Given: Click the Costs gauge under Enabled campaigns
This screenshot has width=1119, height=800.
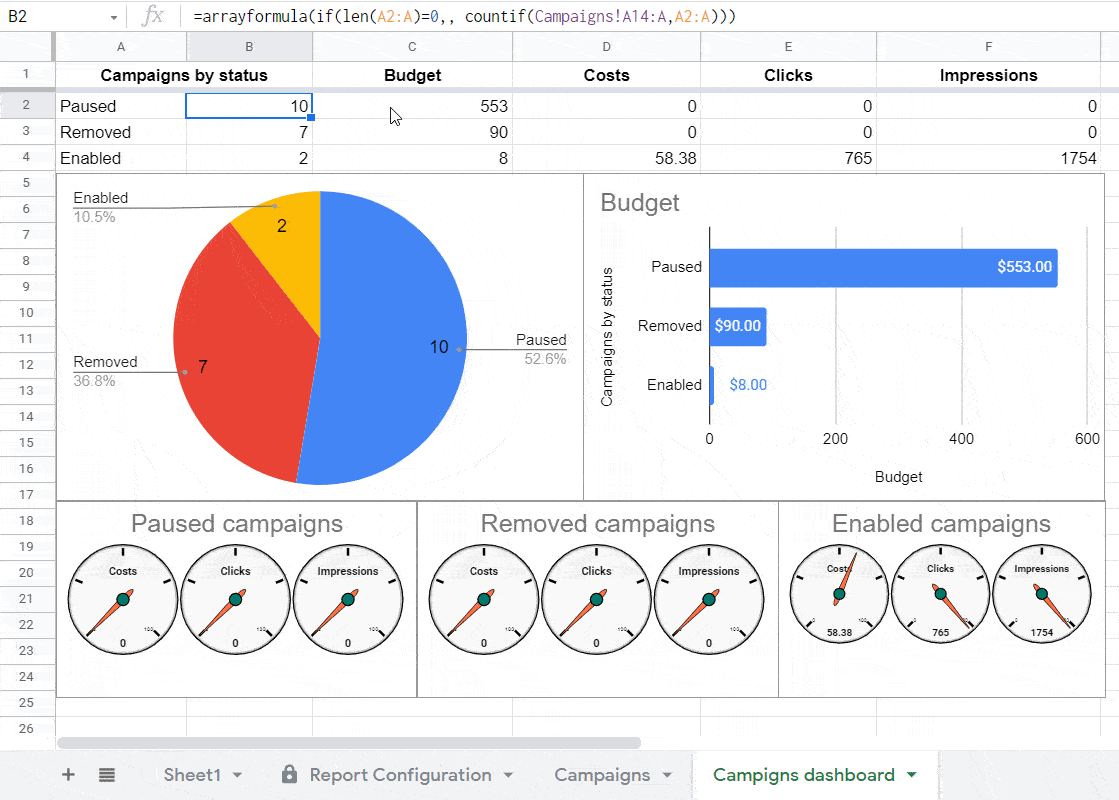Looking at the screenshot, I should pos(838,593).
